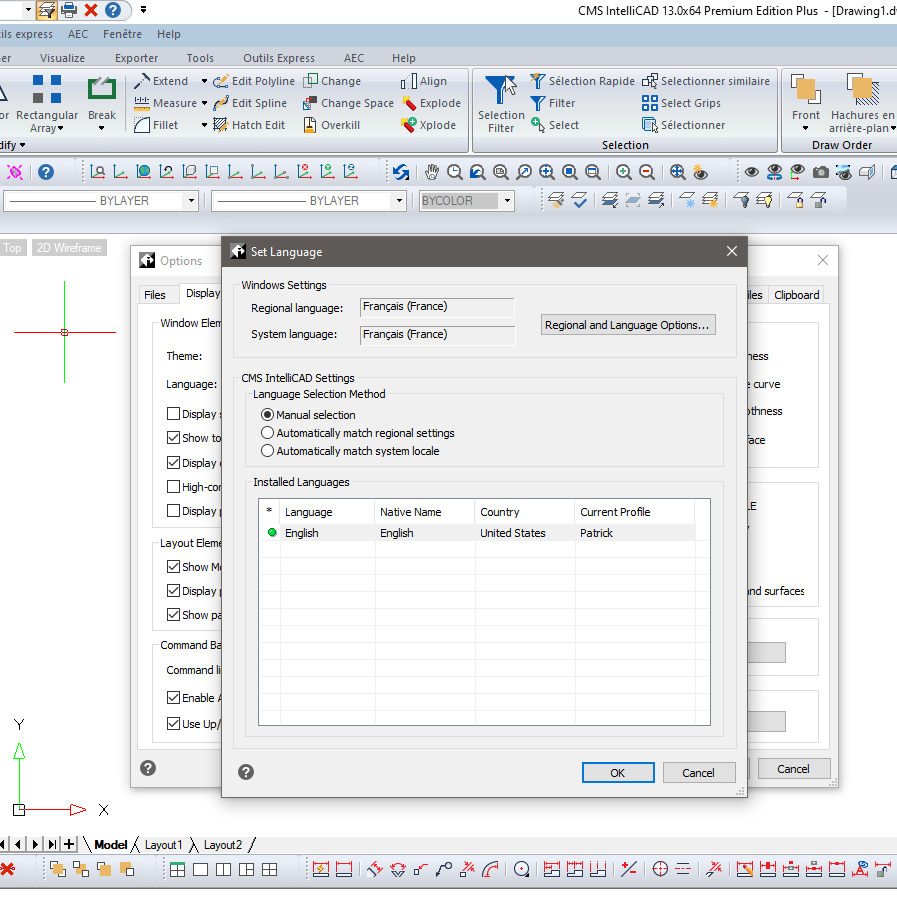Open Regional and Language Options

point(628,325)
